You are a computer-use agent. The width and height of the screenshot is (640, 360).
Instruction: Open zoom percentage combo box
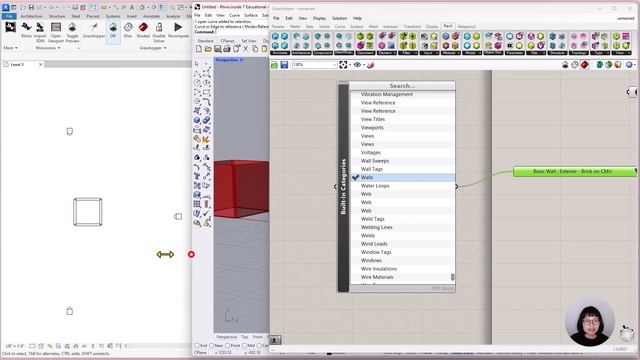pos(314,65)
